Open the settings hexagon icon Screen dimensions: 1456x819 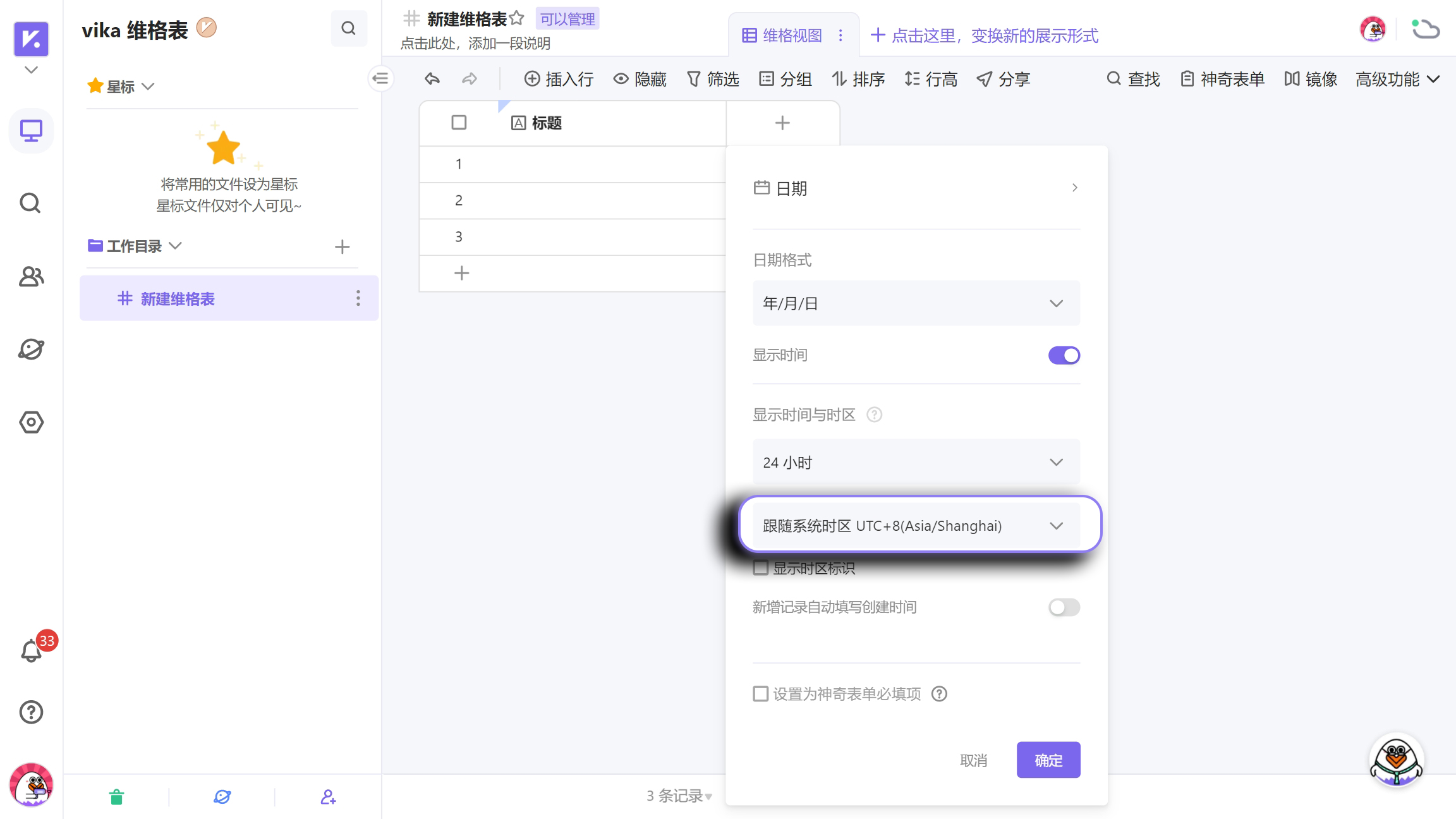(30, 422)
